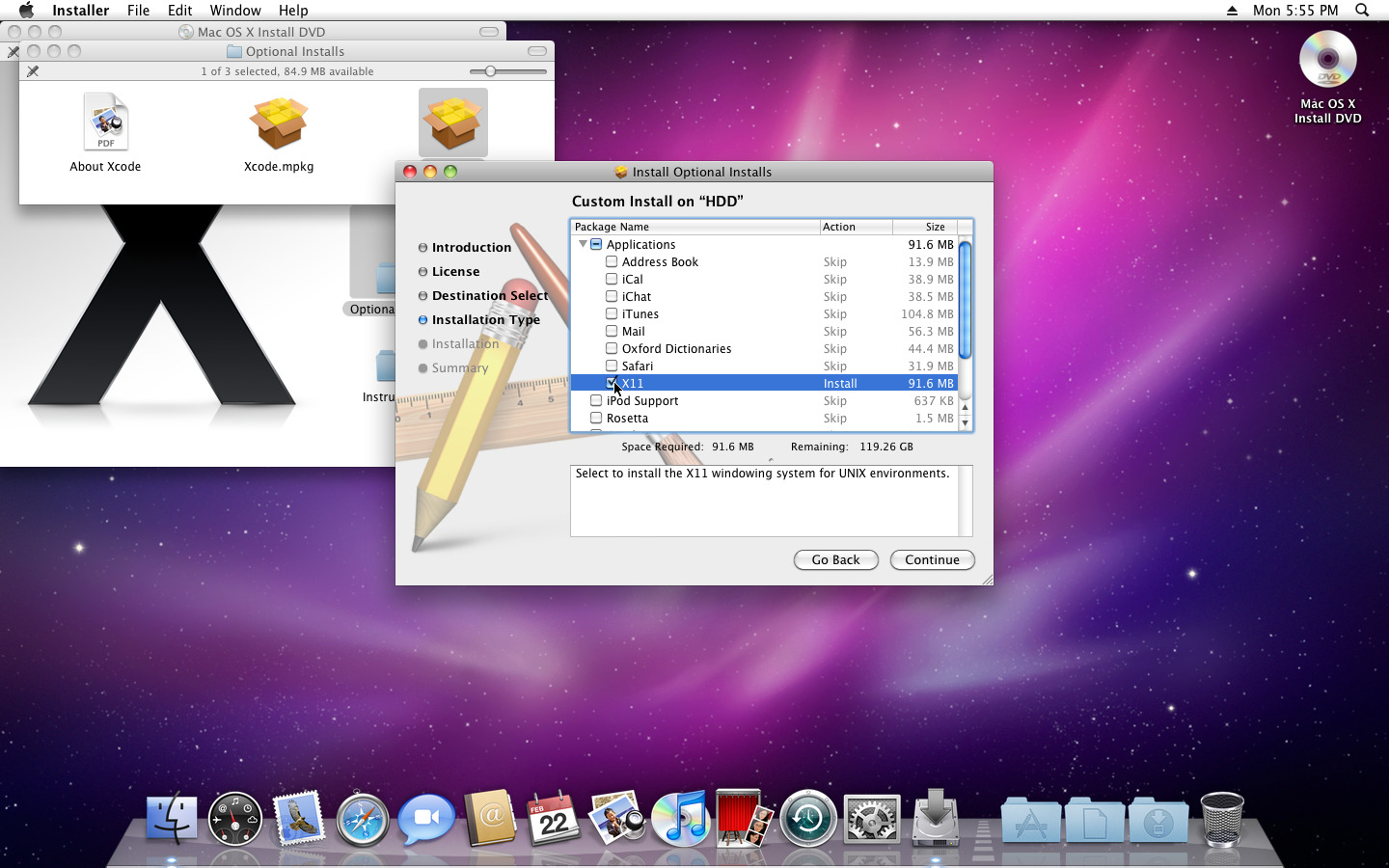
Task: Click the Go Back button
Action: pyautogui.click(x=835, y=559)
